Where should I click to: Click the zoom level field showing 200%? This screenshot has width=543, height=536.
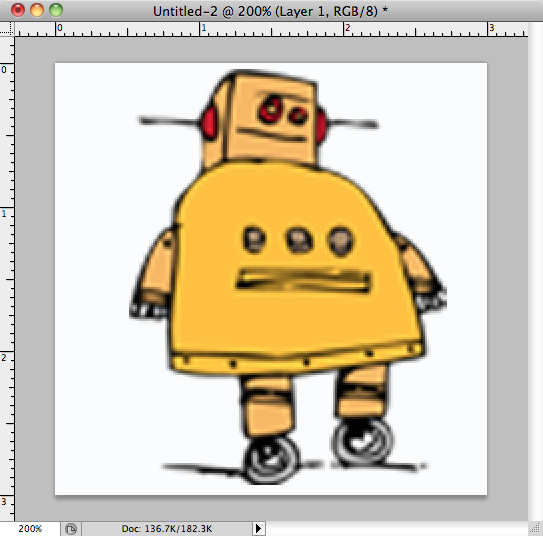click(x=30, y=529)
